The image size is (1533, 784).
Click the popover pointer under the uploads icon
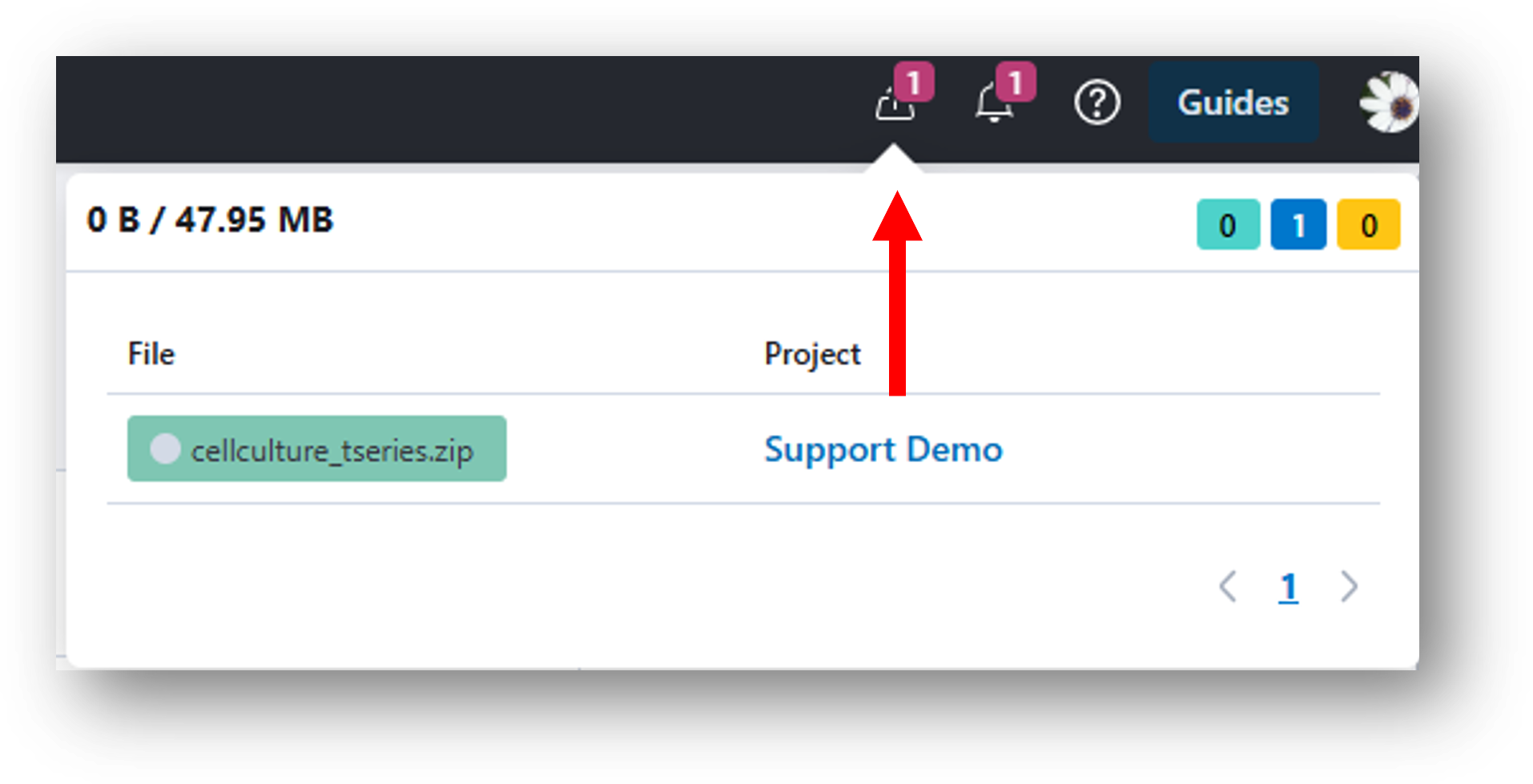894,159
